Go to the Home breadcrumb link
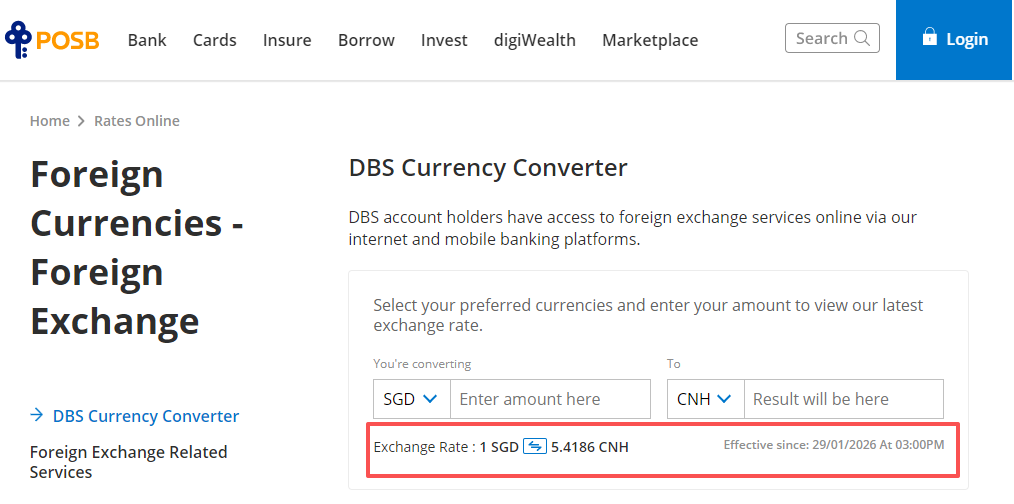The height and width of the screenshot is (504, 1014). 50,121
